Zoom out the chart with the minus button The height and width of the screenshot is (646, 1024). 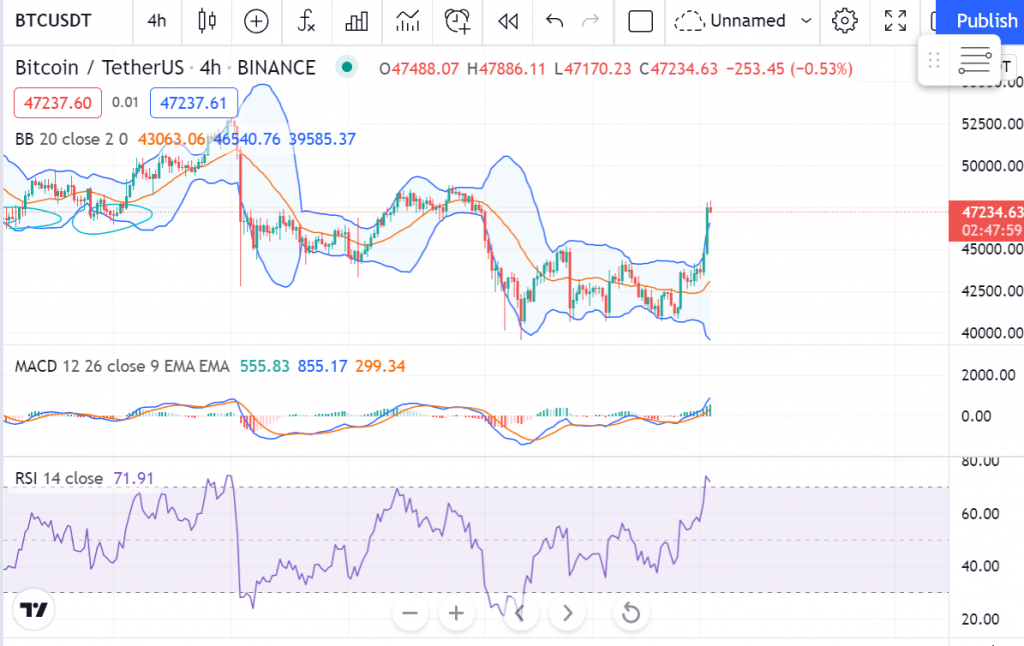410,613
